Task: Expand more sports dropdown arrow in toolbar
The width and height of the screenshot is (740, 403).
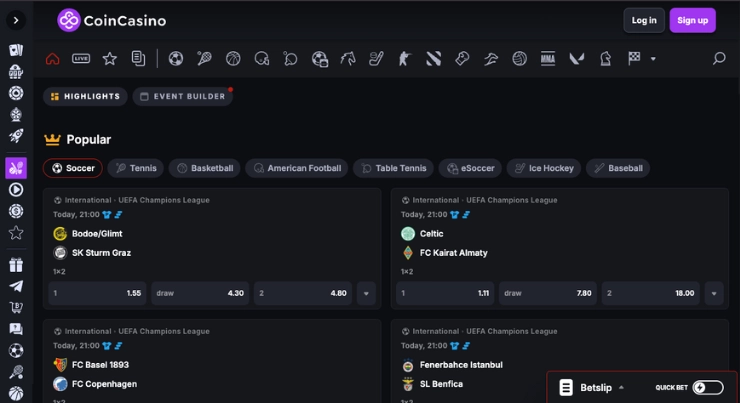Action: tap(653, 59)
